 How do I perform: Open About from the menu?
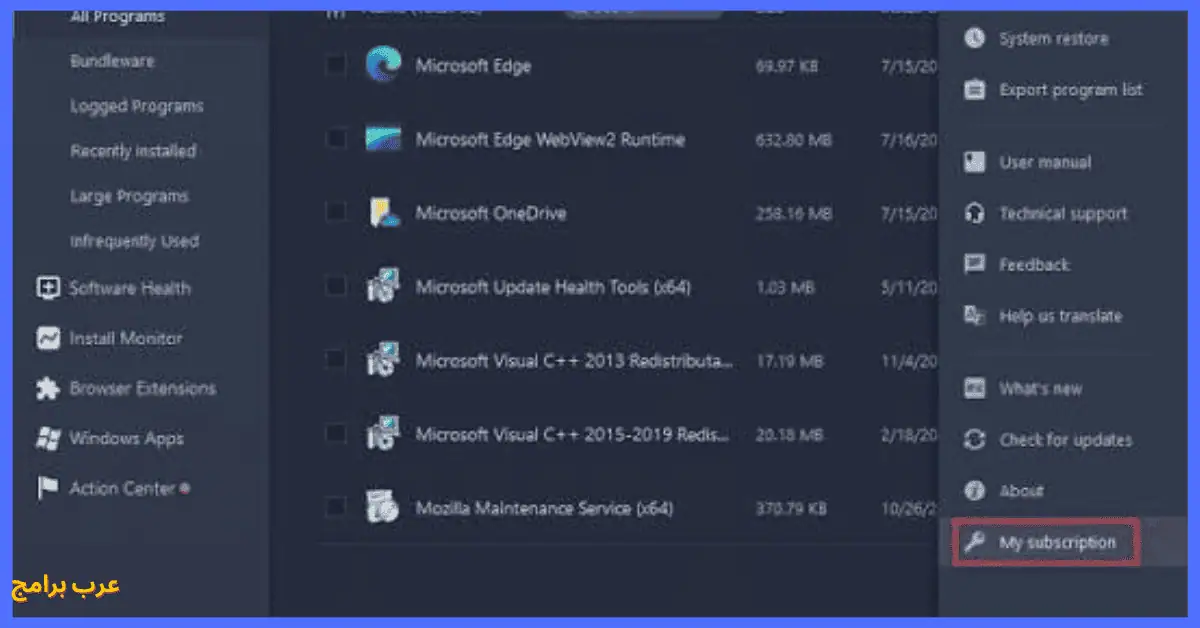coord(1021,491)
